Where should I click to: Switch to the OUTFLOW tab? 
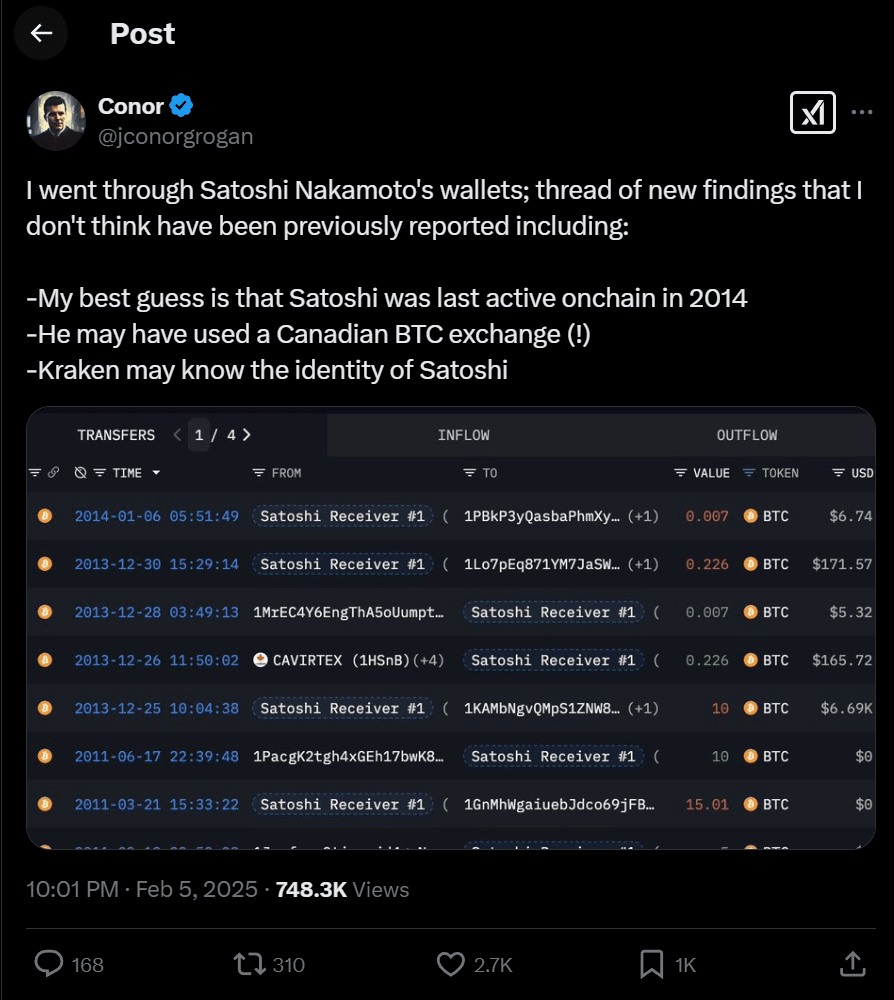pyautogui.click(x=746, y=435)
